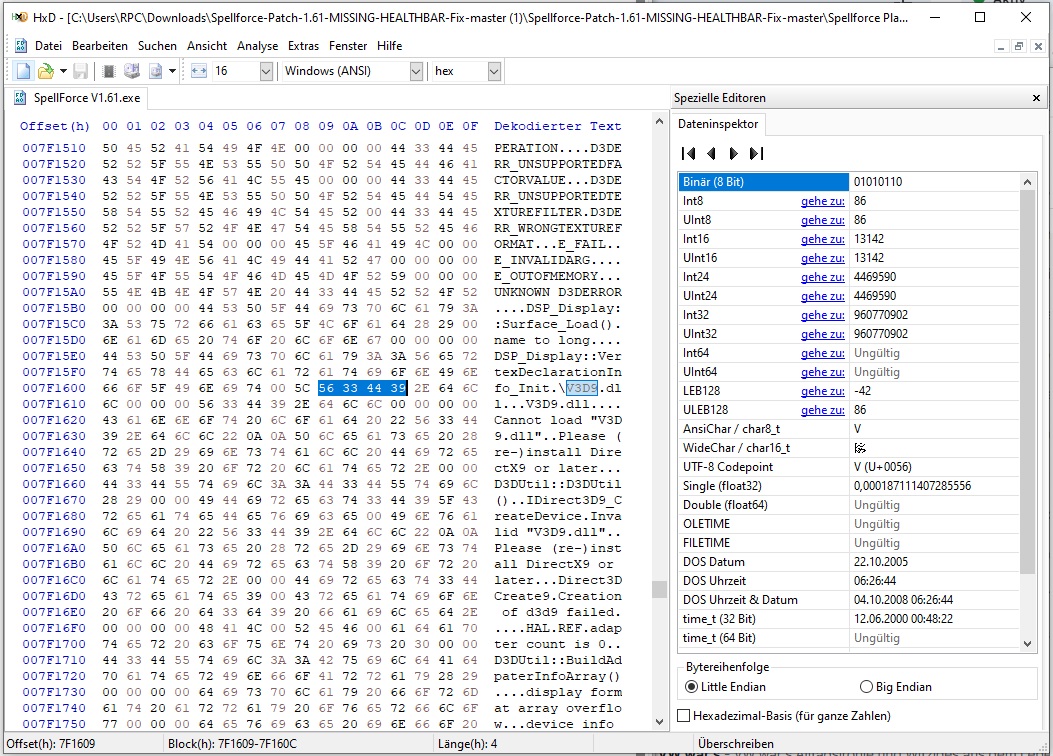This screenshot has width=1053, height=756.
Task: Click 'gehe zu:' link for LEB128
Action: (x=822, y=391)
